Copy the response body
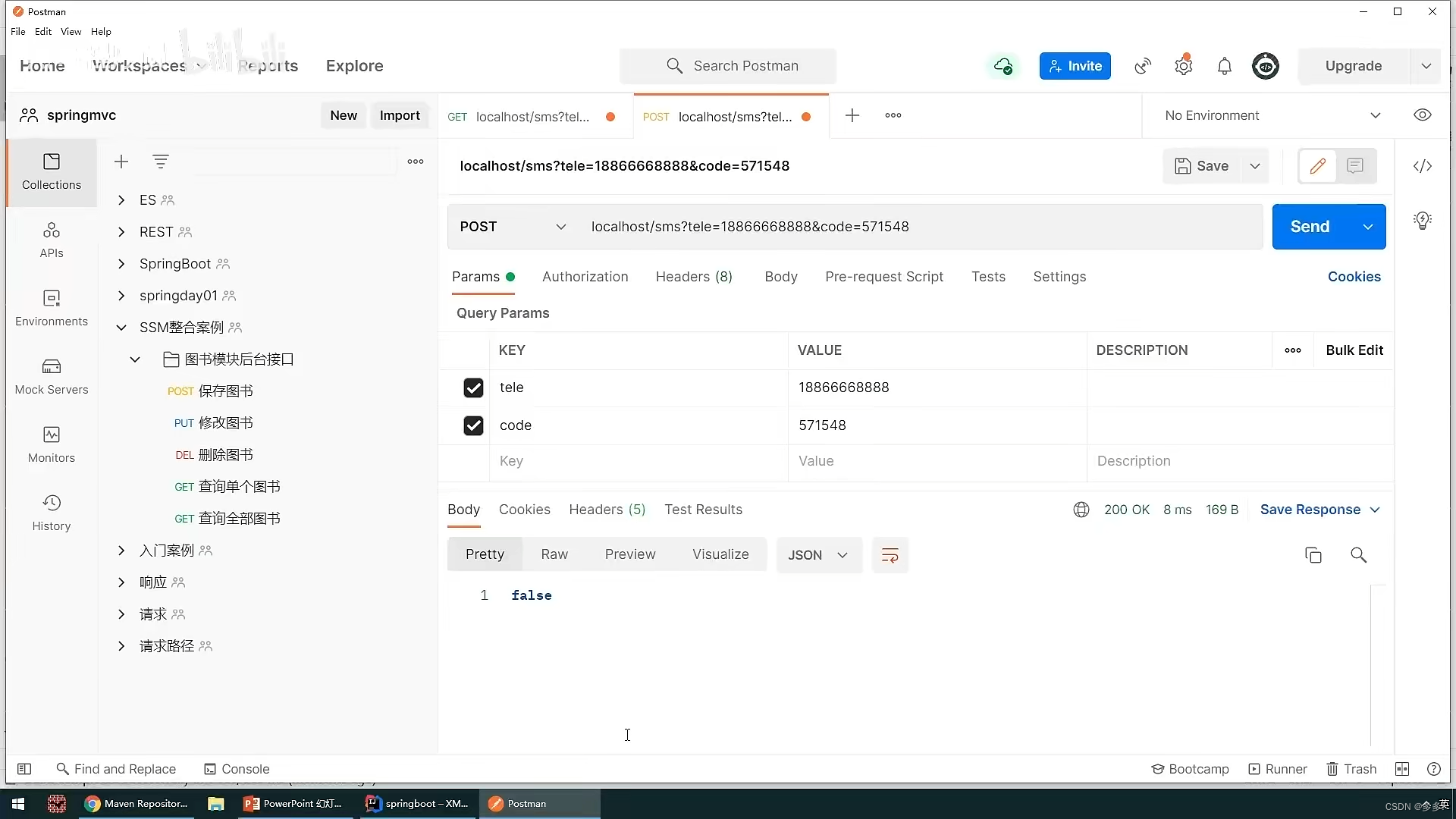 tap(1313, 554)
